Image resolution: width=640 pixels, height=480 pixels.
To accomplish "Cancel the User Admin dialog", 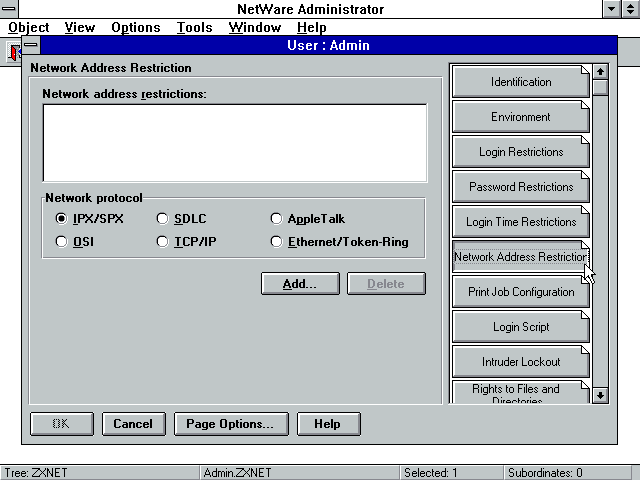I will tap(133, 424).
